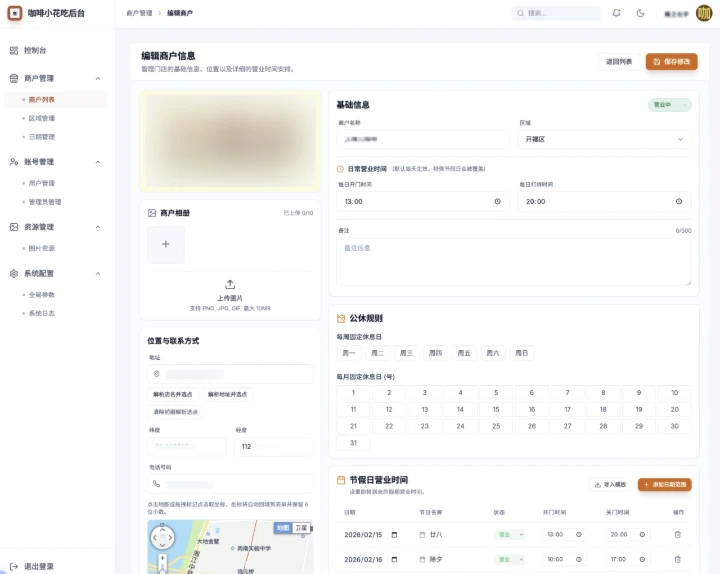Go to 控制台 in the sidebar
Viewport: 720px width, 574px height.
(x=35, y=50)
